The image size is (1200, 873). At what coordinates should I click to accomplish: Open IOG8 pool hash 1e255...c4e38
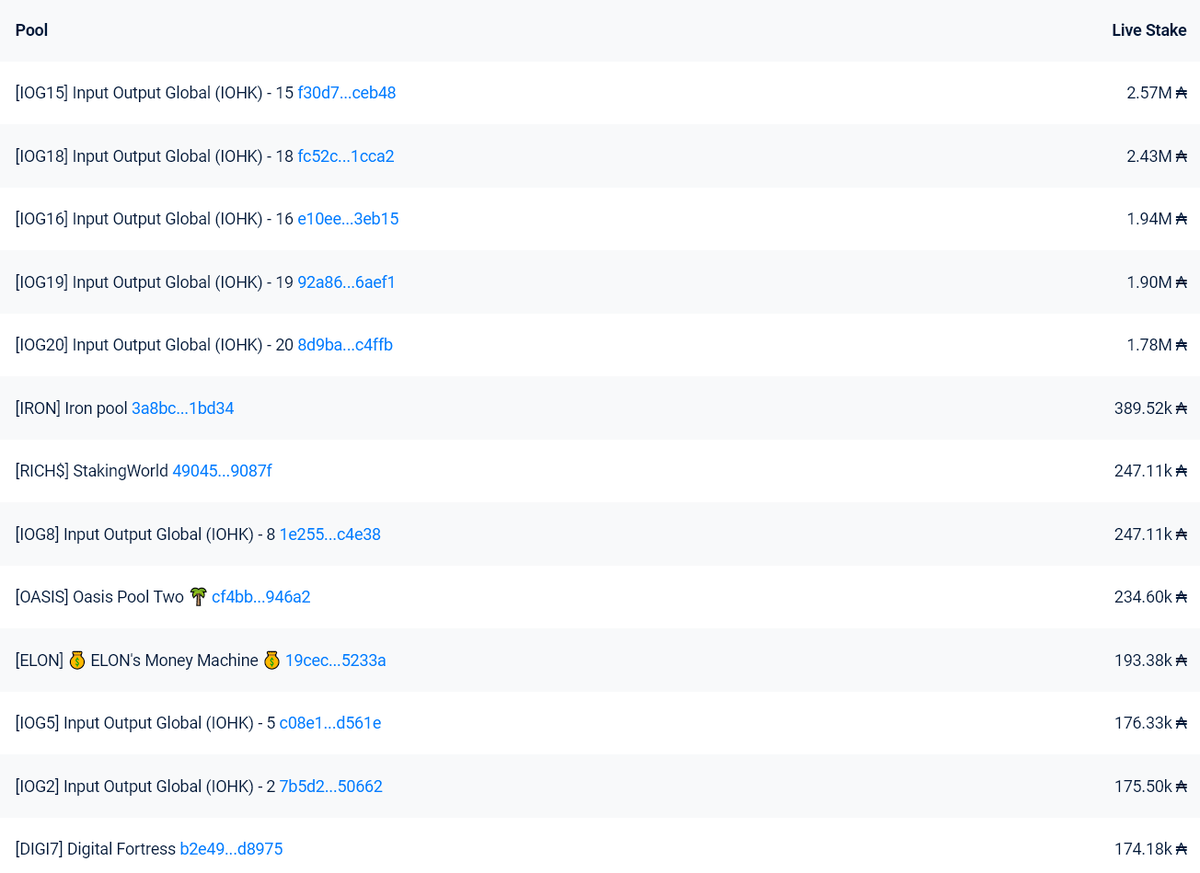(x=330, y=534)
